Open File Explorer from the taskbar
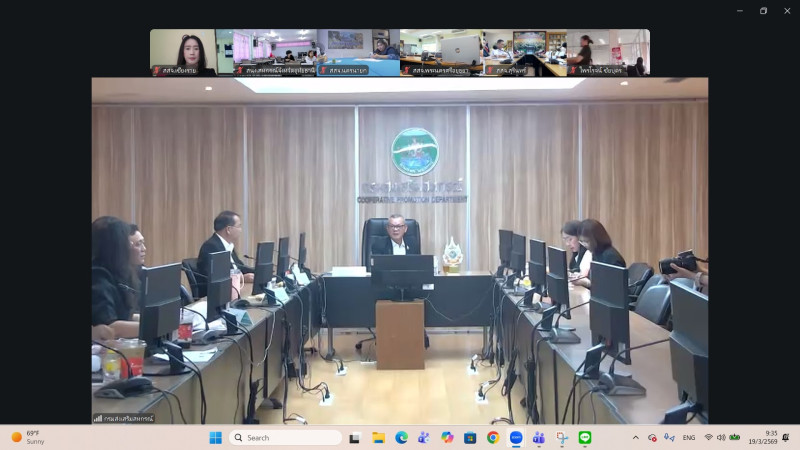This screenshot has width=800, height=450. pyautogui.click(x=378, y=438)
